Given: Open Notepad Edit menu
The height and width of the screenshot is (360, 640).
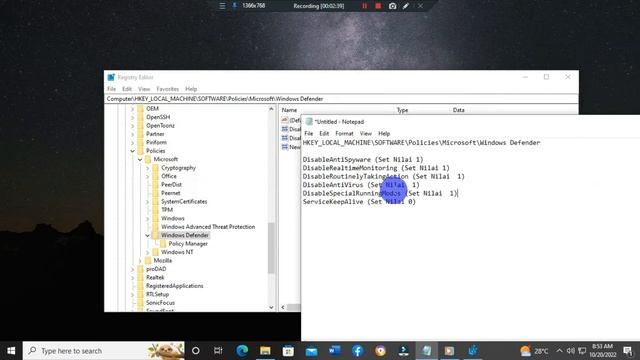Looking at the screenshot, I should [324, 133].
